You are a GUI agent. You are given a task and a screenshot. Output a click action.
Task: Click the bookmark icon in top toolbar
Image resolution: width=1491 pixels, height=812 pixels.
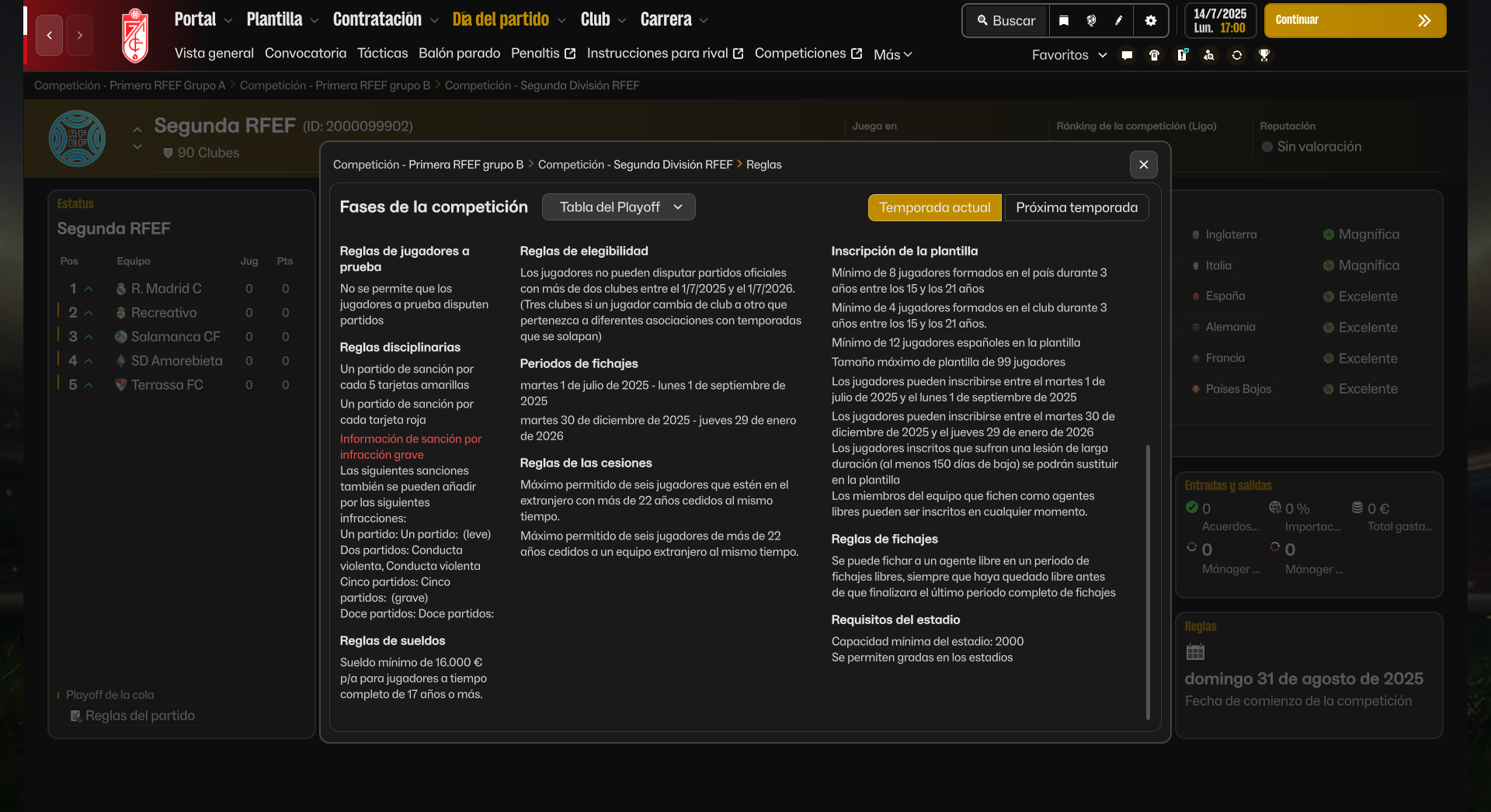[x=1064, y=21]
